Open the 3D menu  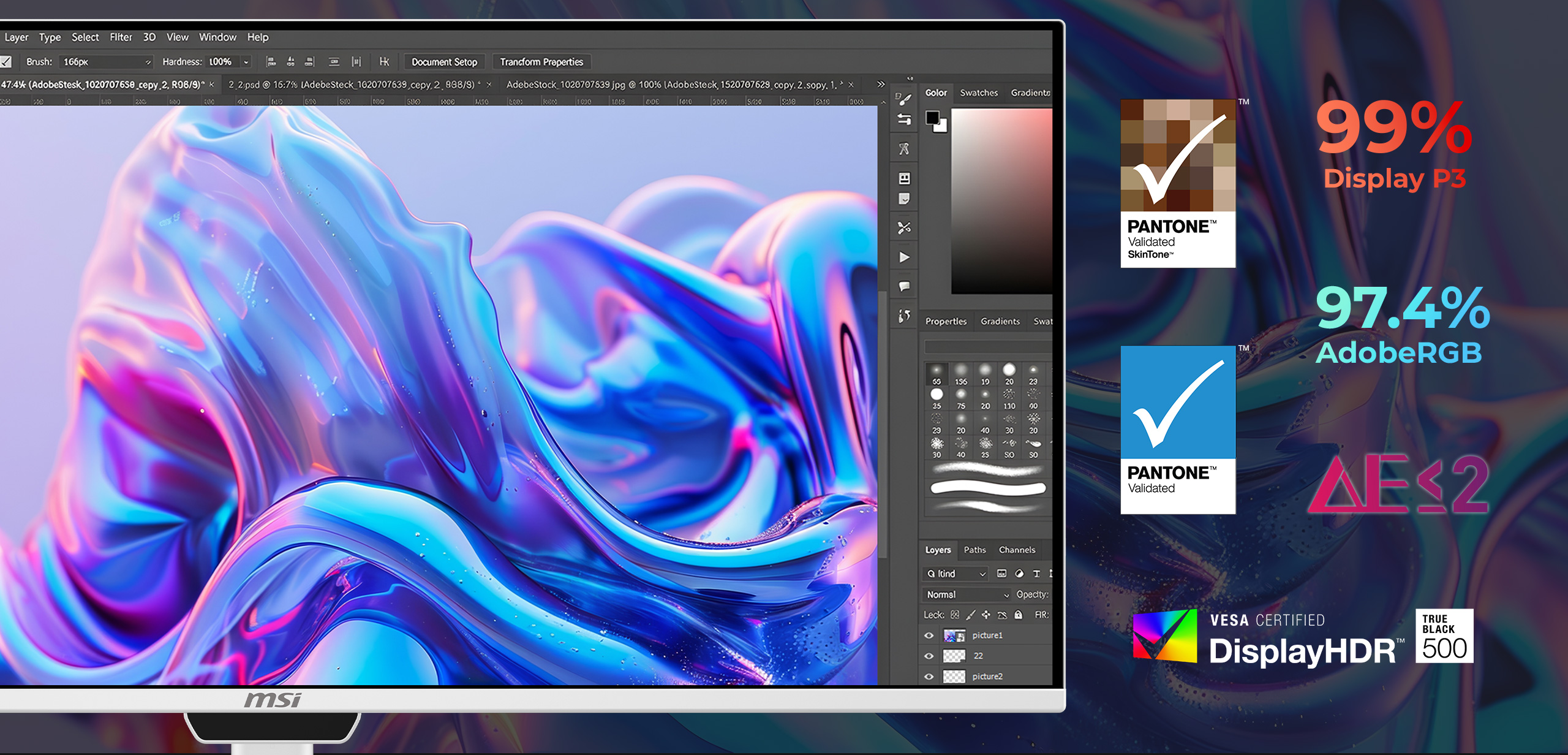pyautogui.click(x=149, y=37)
